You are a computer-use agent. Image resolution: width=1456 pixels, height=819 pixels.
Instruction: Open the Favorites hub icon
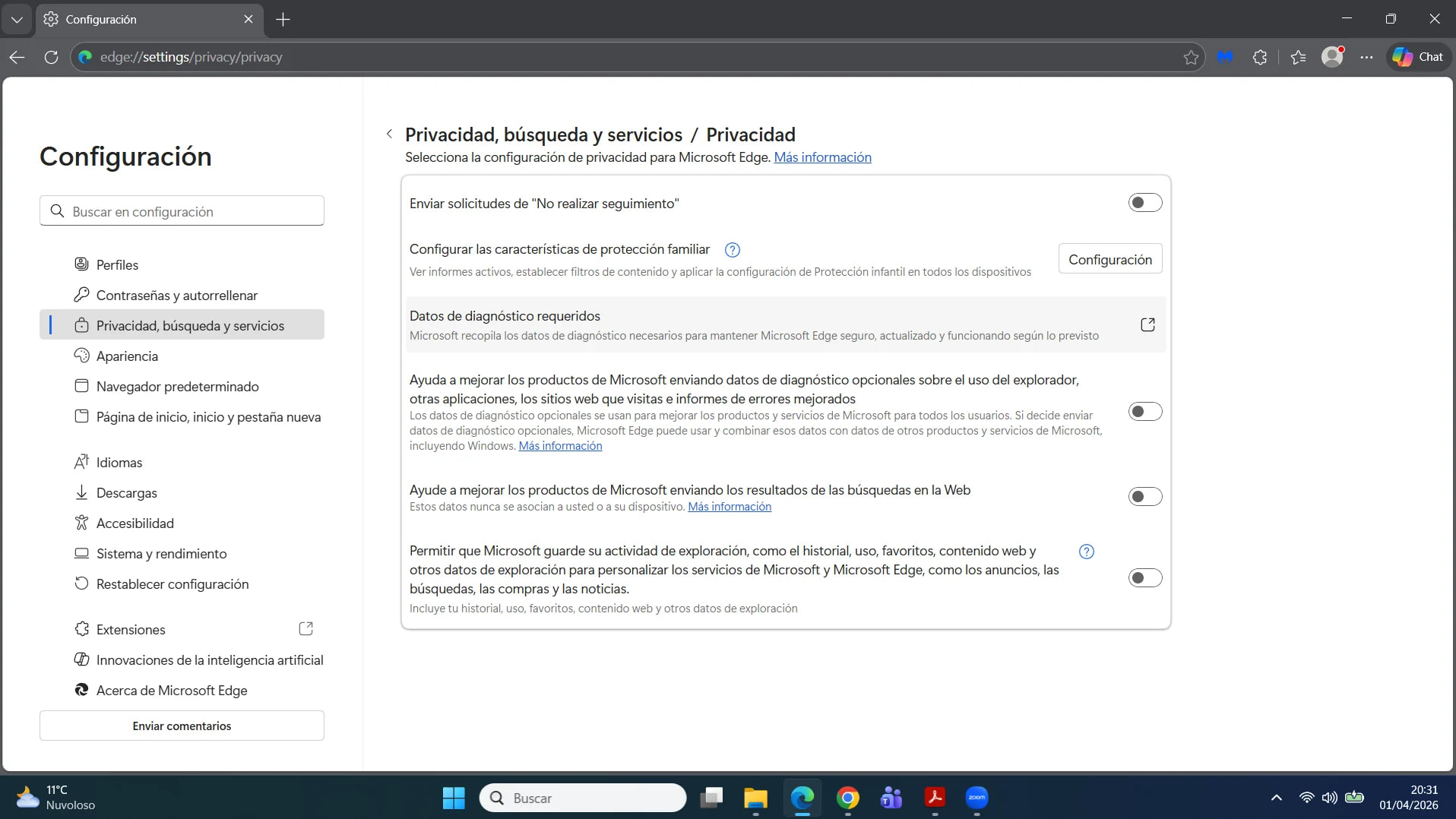(x=1298, y=57)
